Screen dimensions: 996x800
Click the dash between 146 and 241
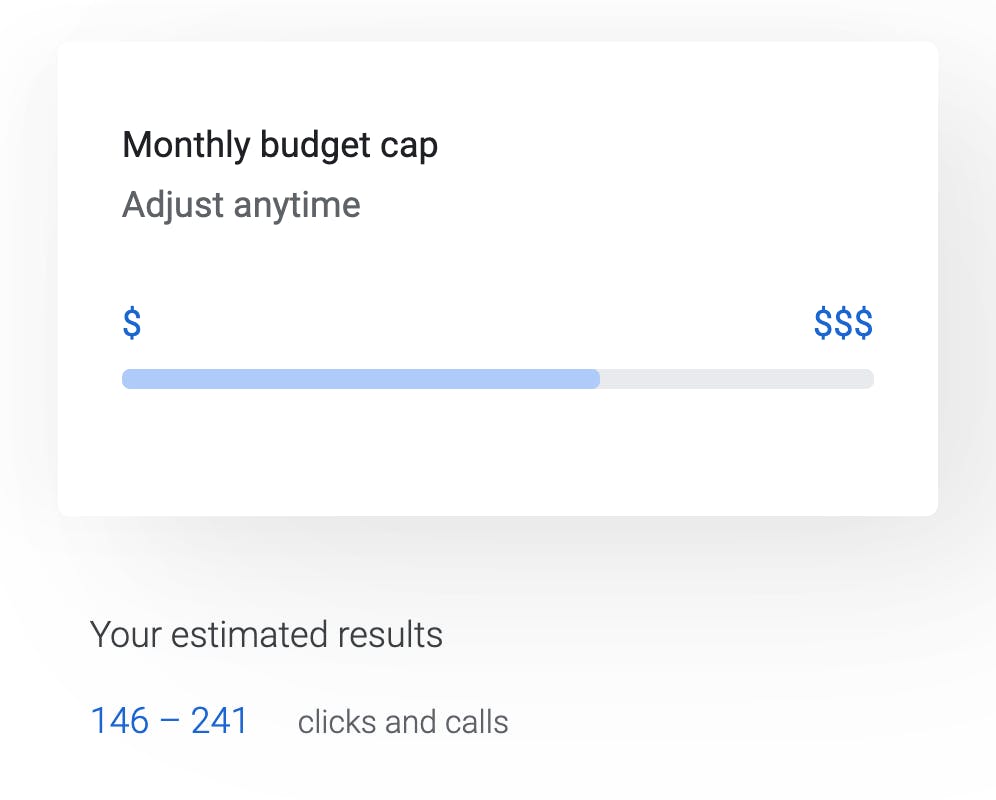(169, 722)
